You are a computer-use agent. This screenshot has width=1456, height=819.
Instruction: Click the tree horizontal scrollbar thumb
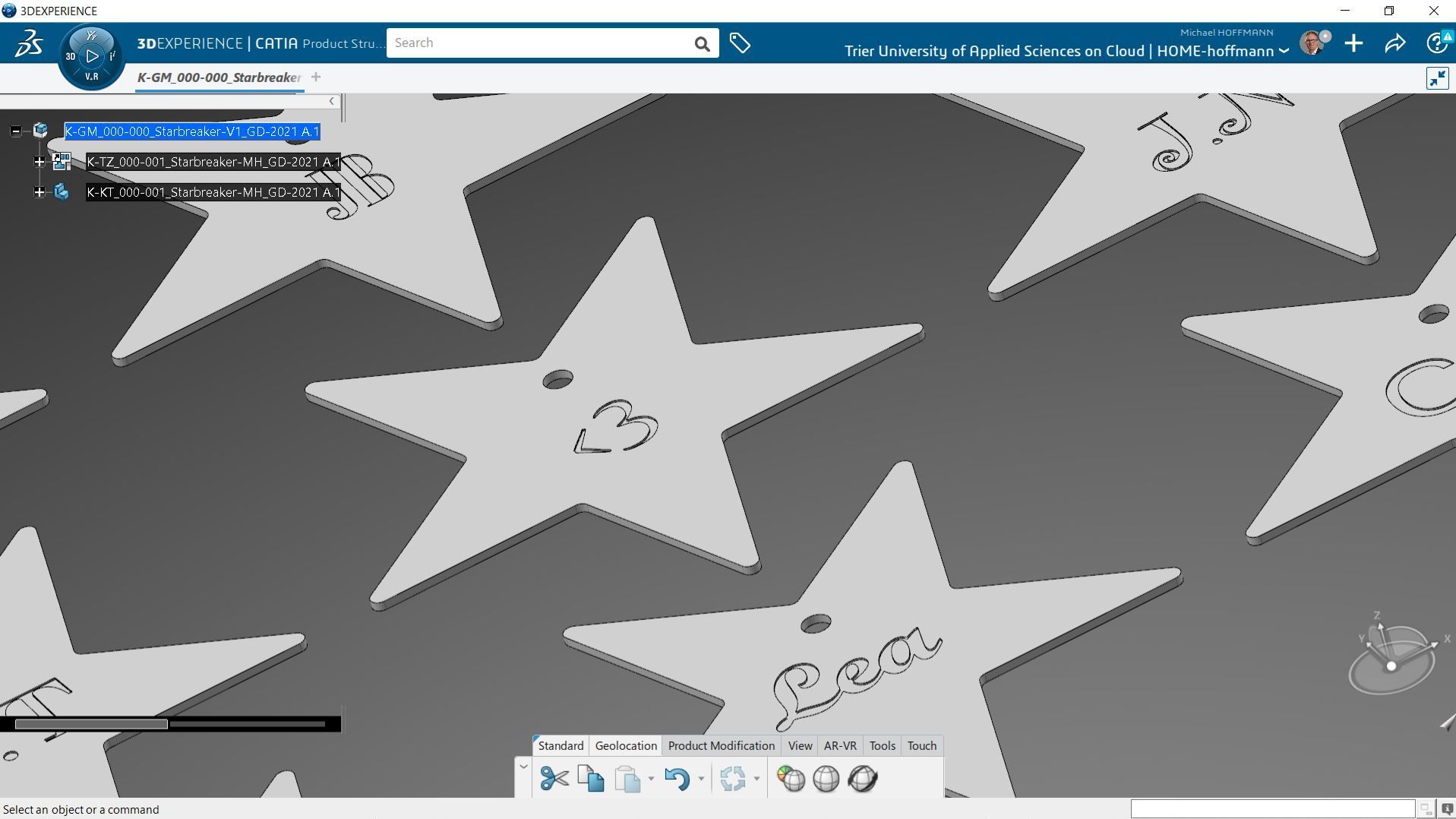(91, 724)
